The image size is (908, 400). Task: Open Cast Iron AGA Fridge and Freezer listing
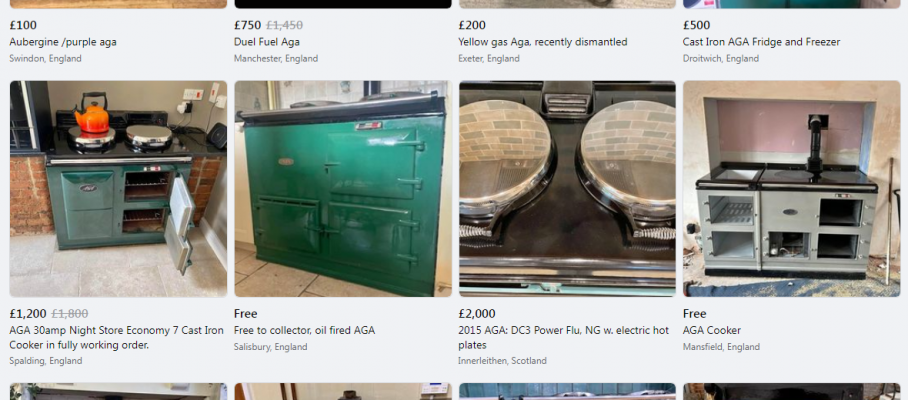(x=761, y=42)
